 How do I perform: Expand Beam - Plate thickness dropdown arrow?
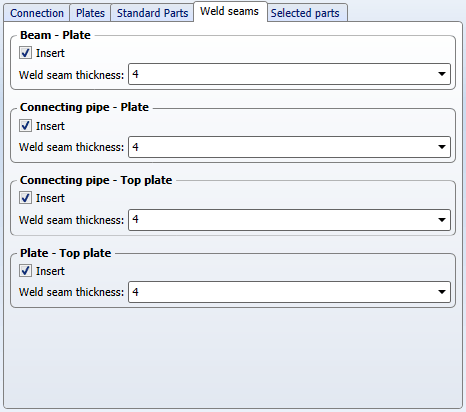click(x=442, y=74)
